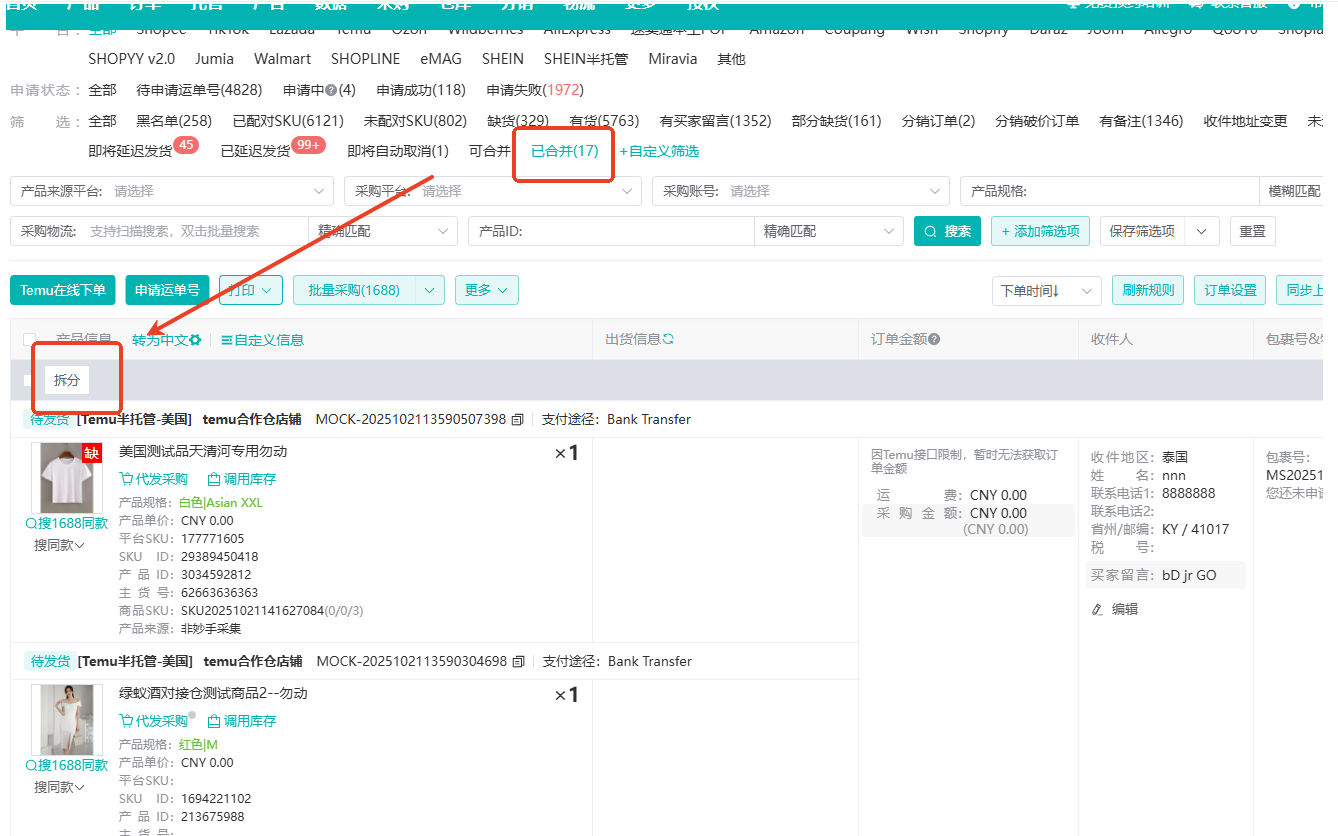Open the 采购平台 dropdown
Image resolution: width=1338 pixels, height=836 pixels.
[492, 191]
